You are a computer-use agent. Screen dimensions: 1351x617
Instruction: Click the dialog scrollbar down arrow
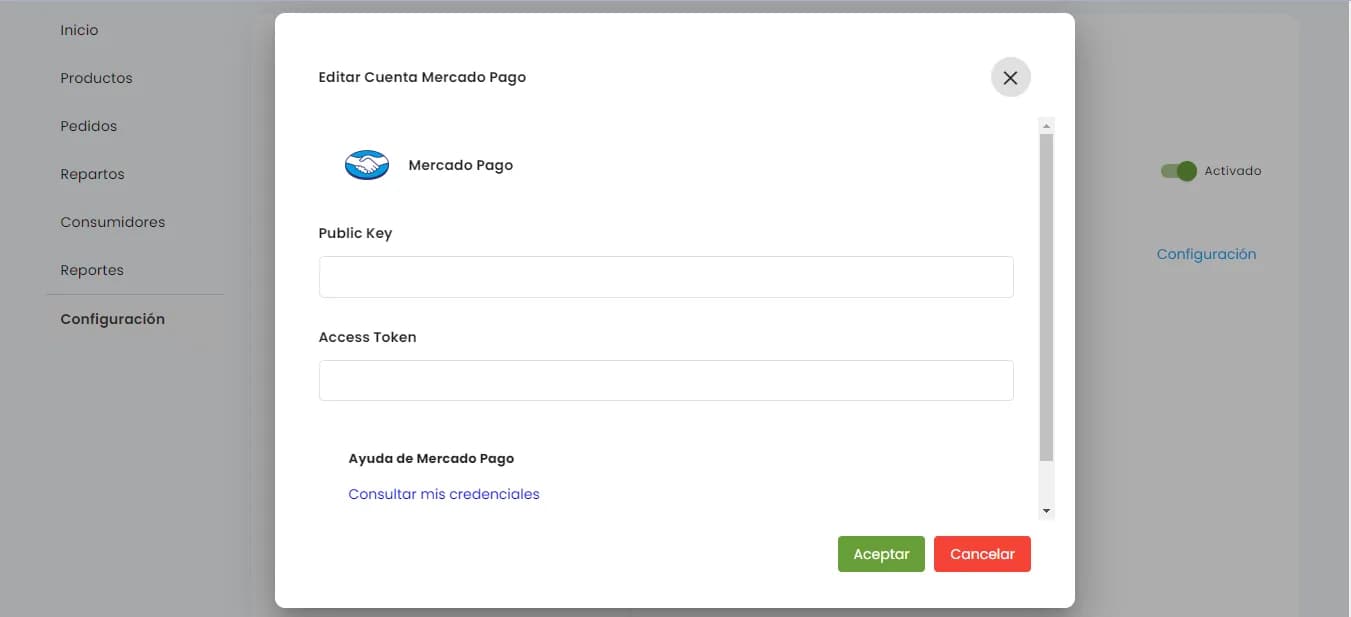point(1047,511)
